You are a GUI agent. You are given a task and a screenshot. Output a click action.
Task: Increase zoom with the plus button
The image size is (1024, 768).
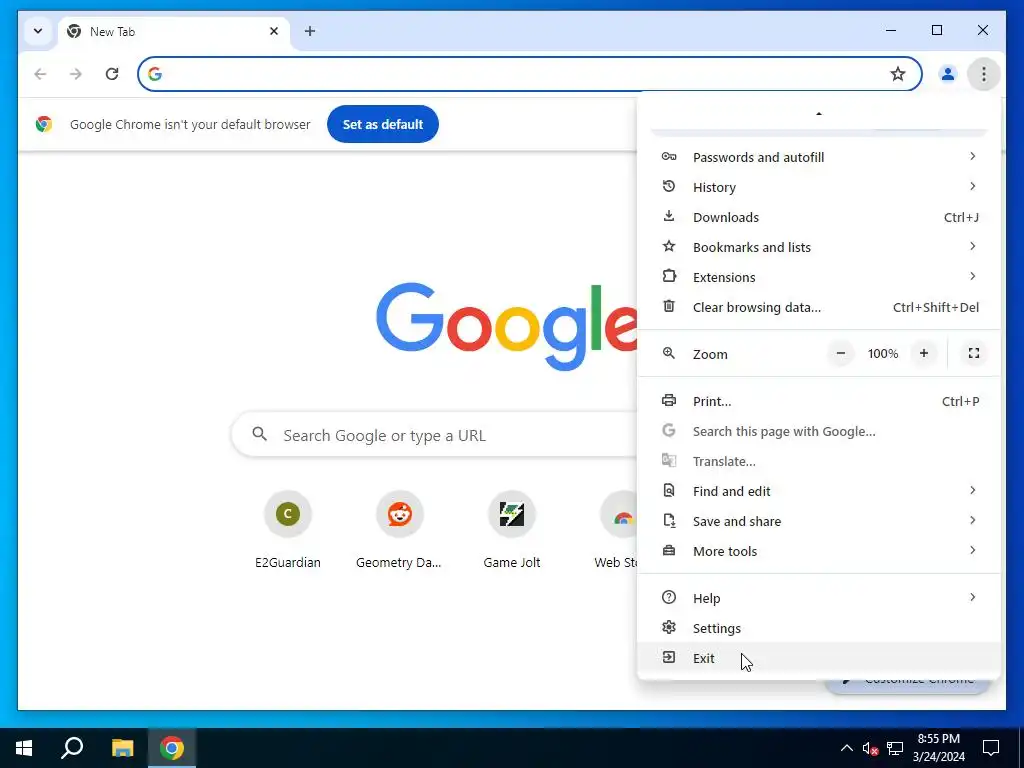923,353
